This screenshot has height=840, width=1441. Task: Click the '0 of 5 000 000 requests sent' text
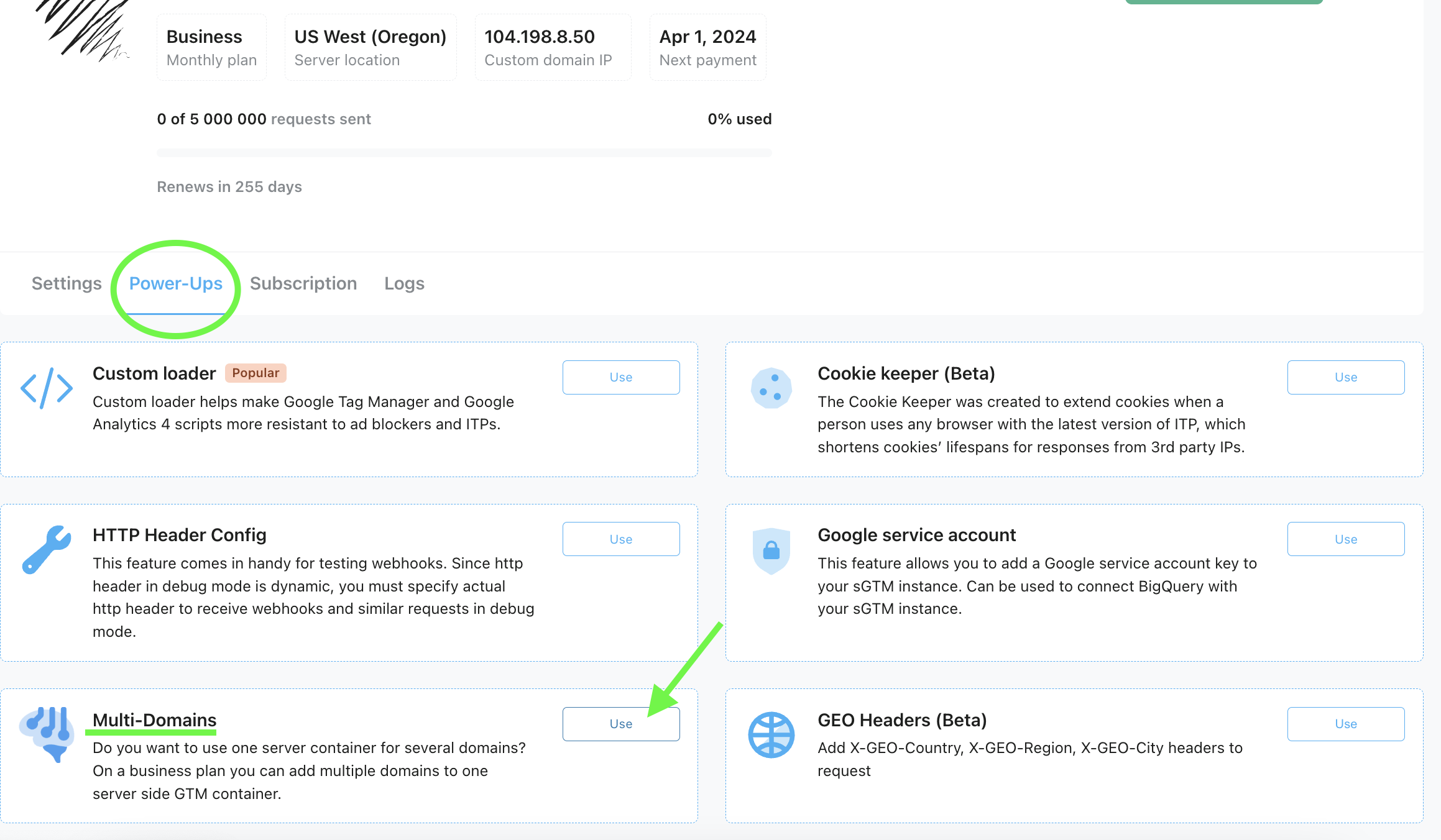point(264,119)
